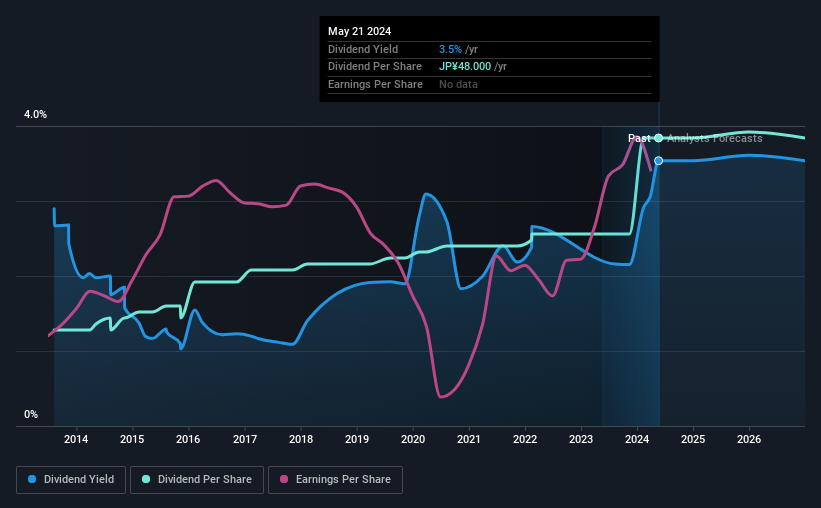Click the 2023 x-axis label
Image resolution: width=821 pixels, height=508 pixels.
[x=581, y=439]
